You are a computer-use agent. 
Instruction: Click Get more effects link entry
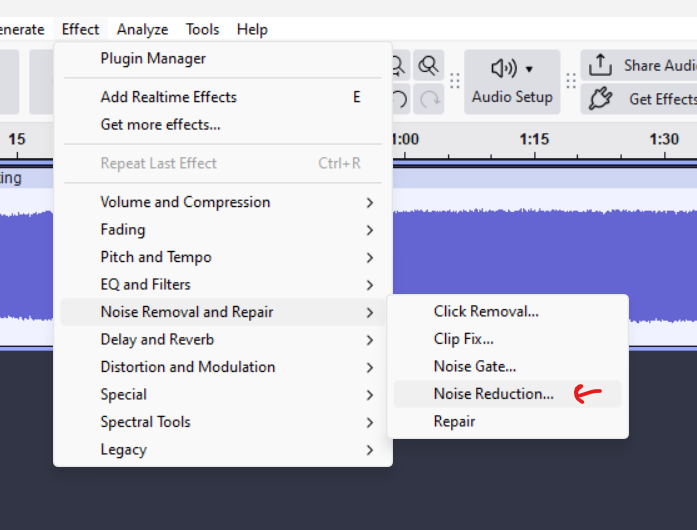160,125
